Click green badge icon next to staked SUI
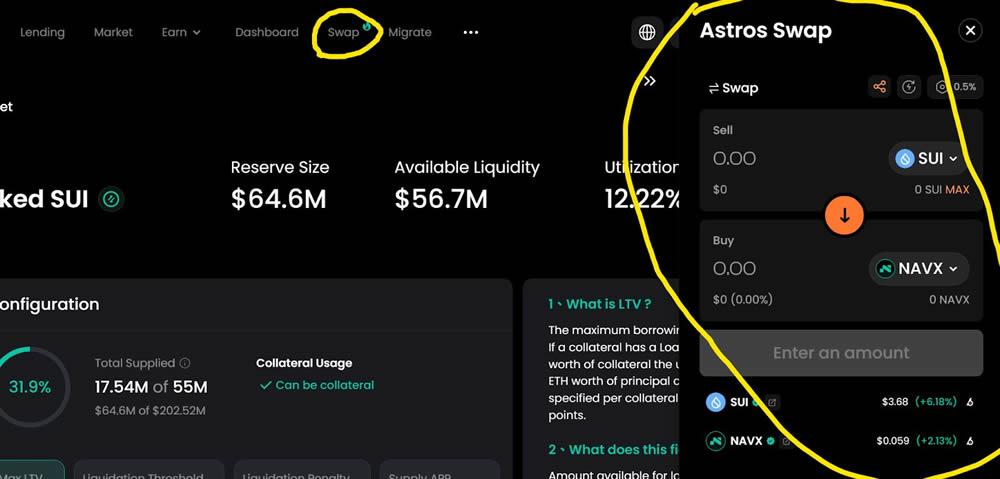The width and height of the screenshot is (1000, 479). point(111,200)
